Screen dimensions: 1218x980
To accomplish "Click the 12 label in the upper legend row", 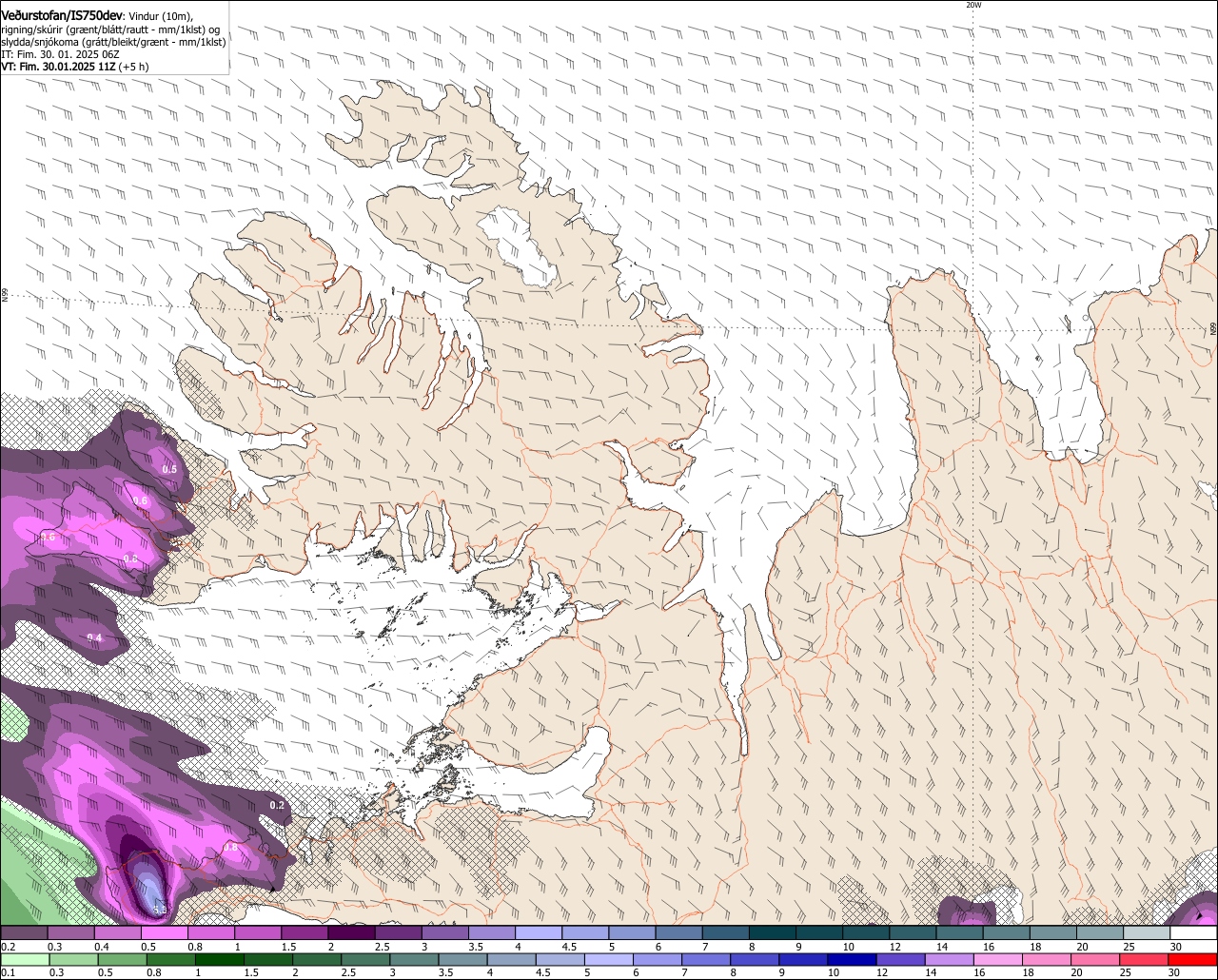I will click(x=895, y=947).
